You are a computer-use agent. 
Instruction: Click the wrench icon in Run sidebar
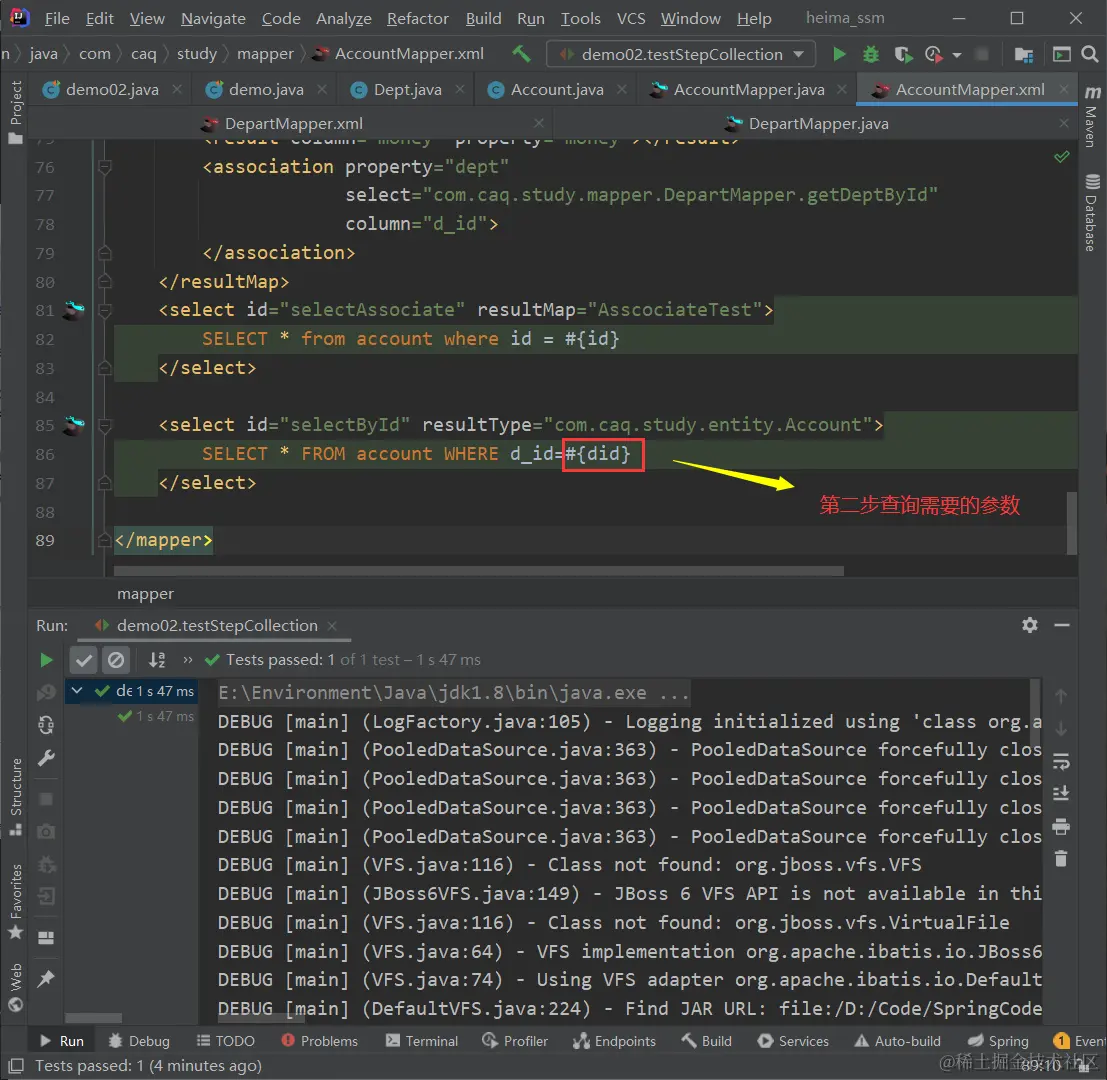pyautogui.click(x=46, y=758)
